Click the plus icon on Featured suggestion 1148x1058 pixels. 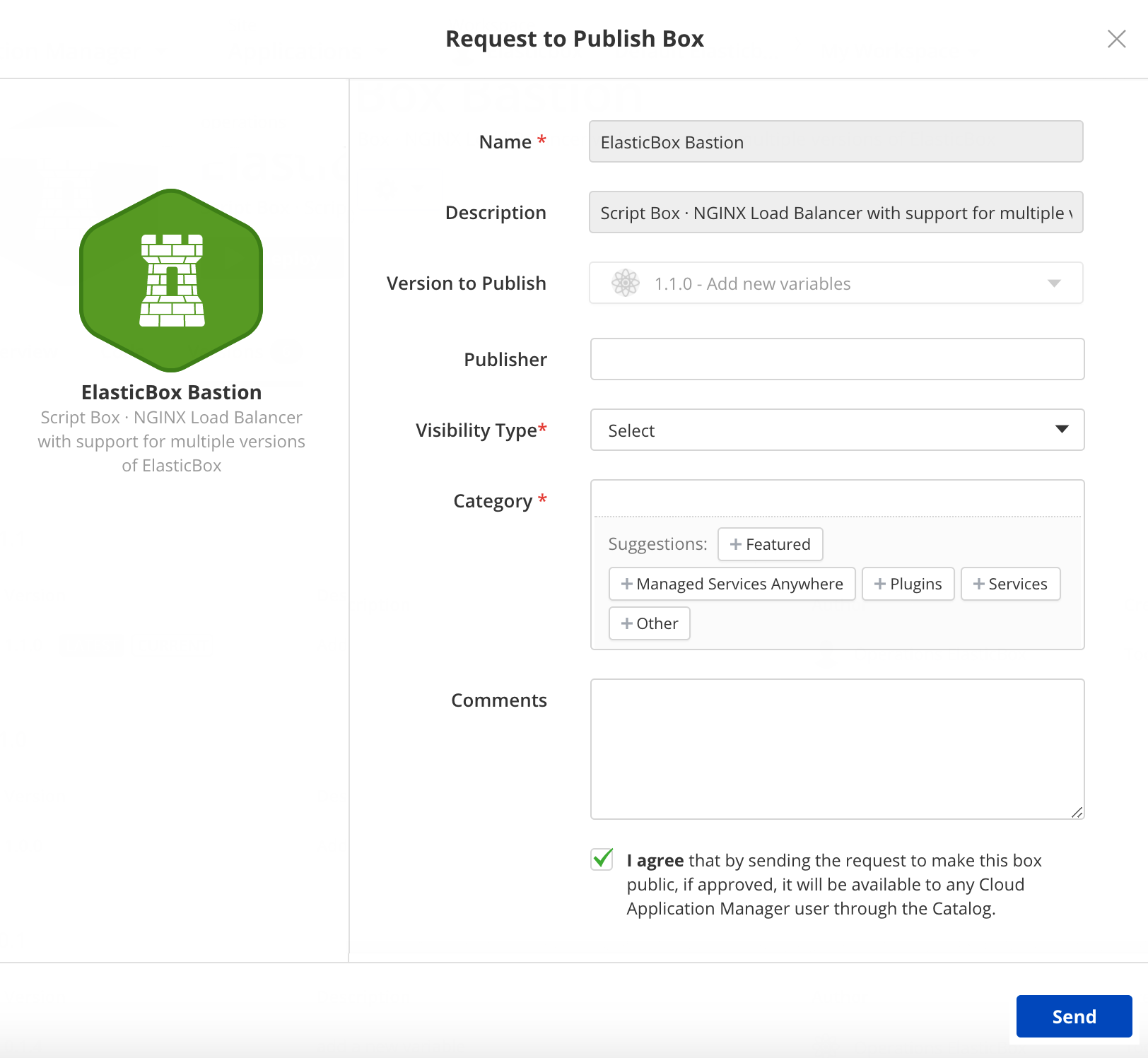point(736,544)
